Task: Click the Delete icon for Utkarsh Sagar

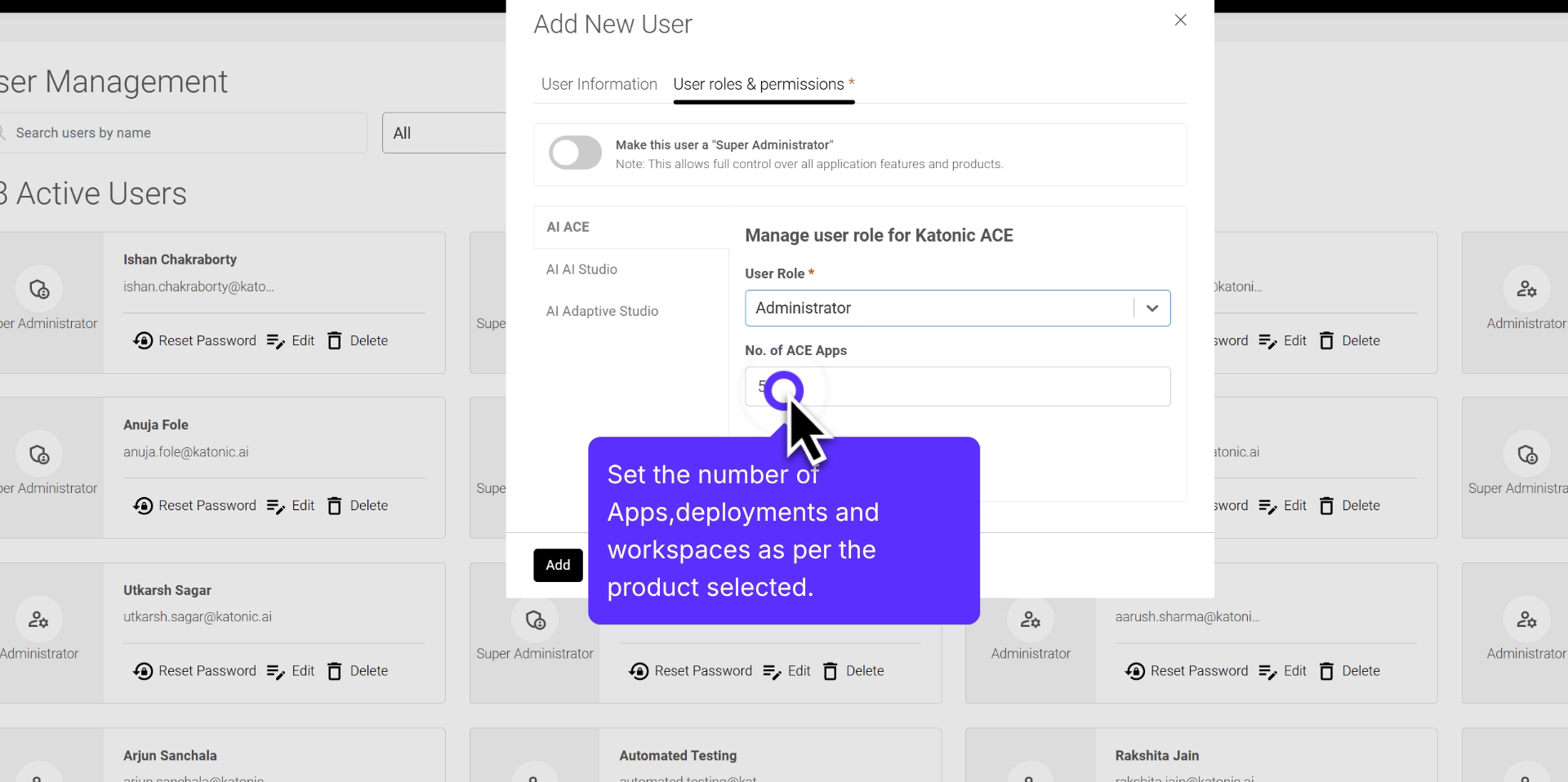Action: point(335,671)
